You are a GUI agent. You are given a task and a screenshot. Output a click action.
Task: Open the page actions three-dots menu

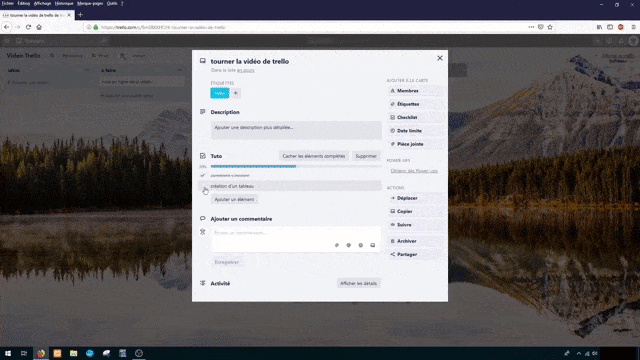coord(531,27)
